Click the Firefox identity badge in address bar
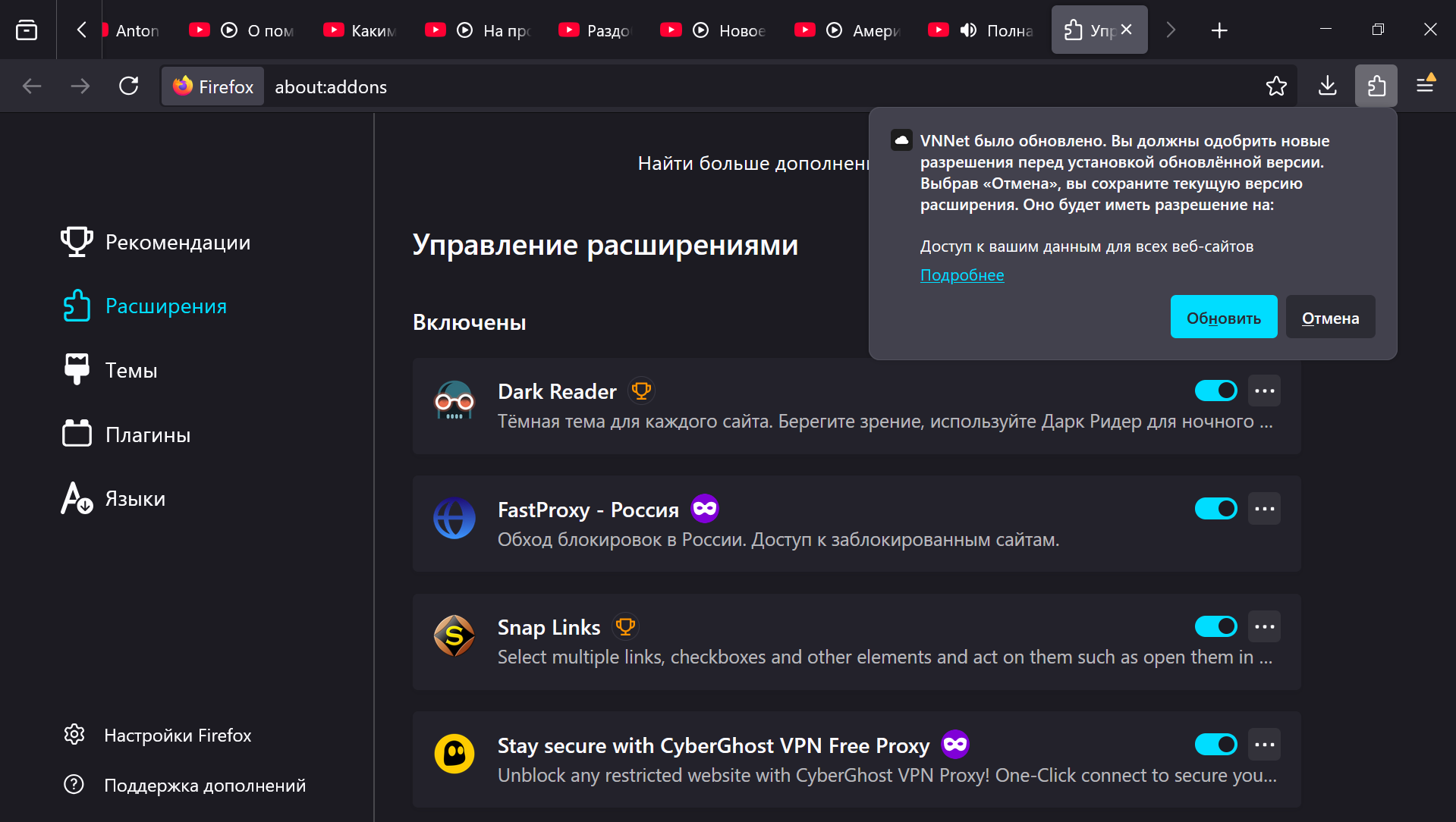This screenshot has width=1456, height=822. [213, 86]
